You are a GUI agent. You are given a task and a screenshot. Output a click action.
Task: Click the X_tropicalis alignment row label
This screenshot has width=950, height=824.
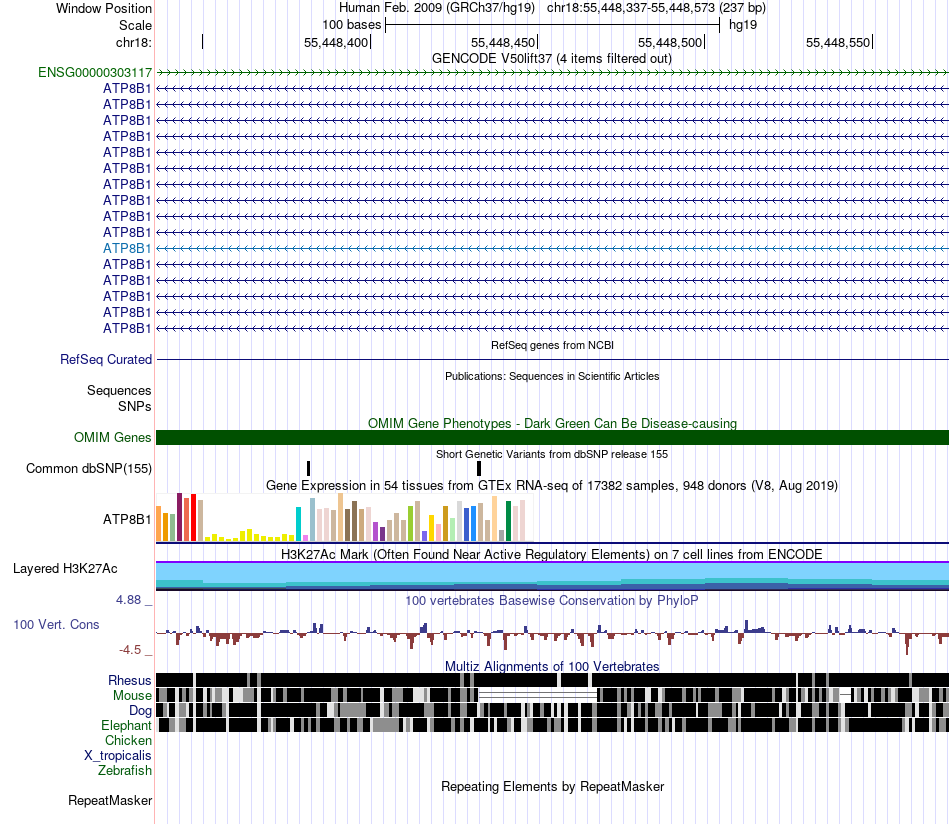tap(118, 756)
